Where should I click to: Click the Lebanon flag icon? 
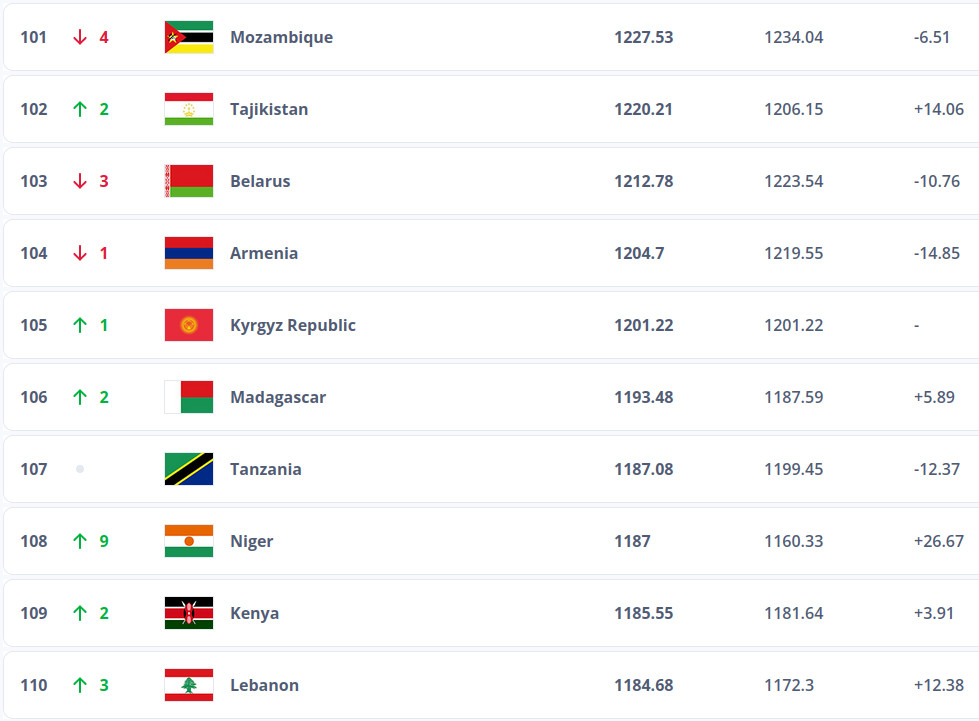click(x=189, y=685)
